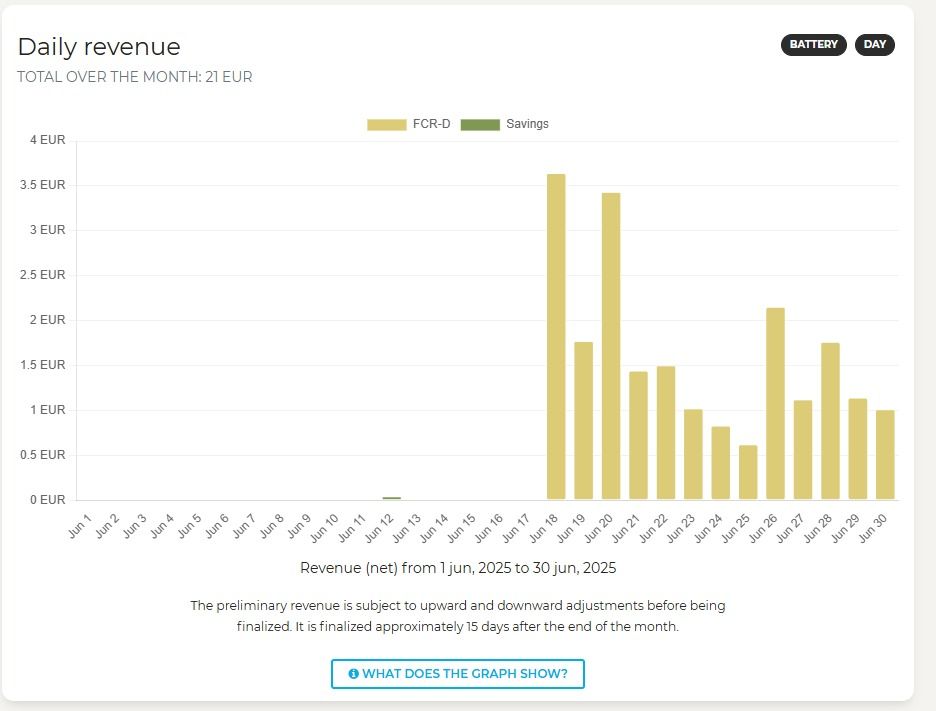Click the Jun 25 revenue bar
Viewport: 936px width, 711px height.
(x=748, y=472)
